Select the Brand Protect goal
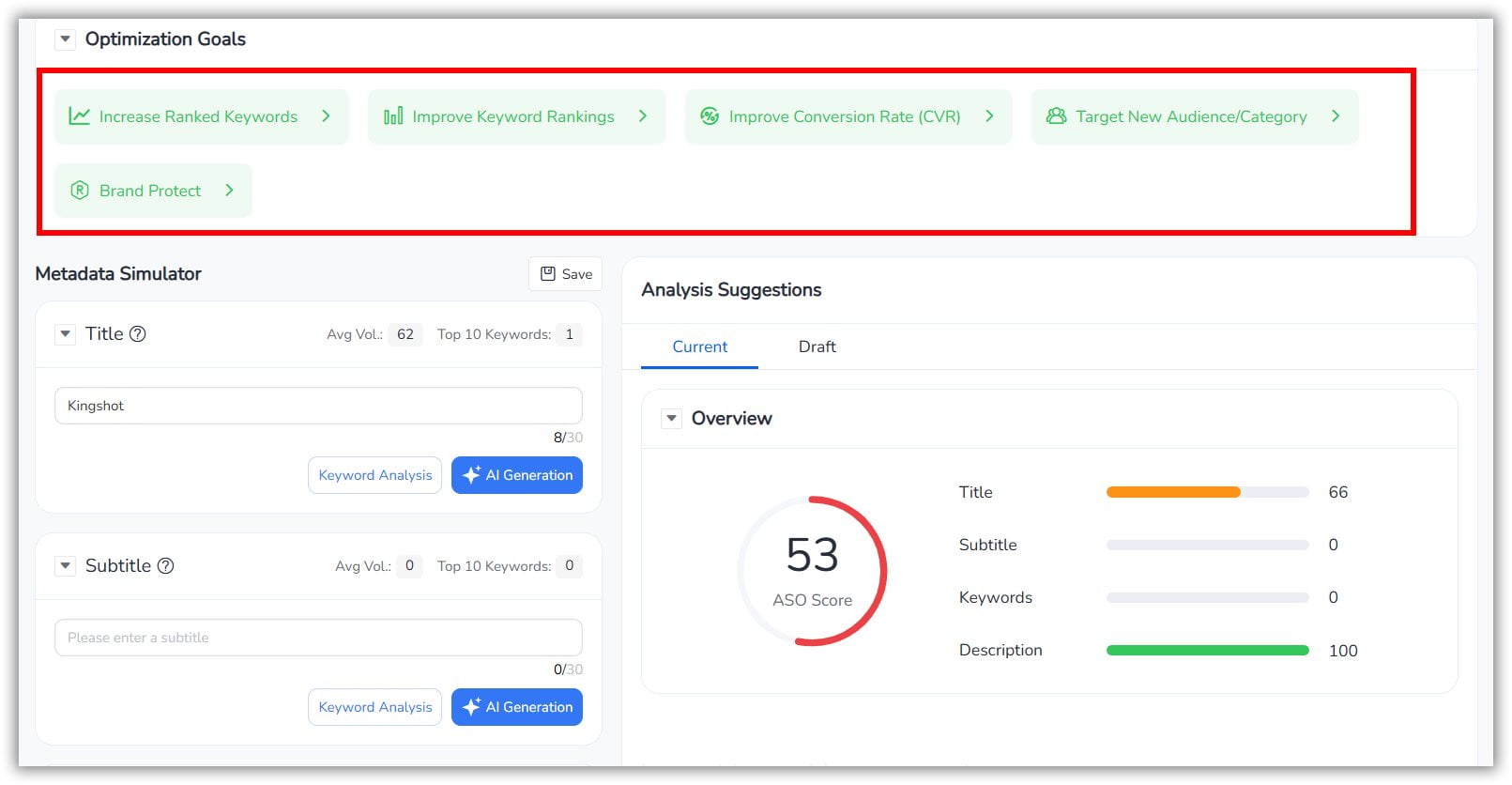 point(153,191)
